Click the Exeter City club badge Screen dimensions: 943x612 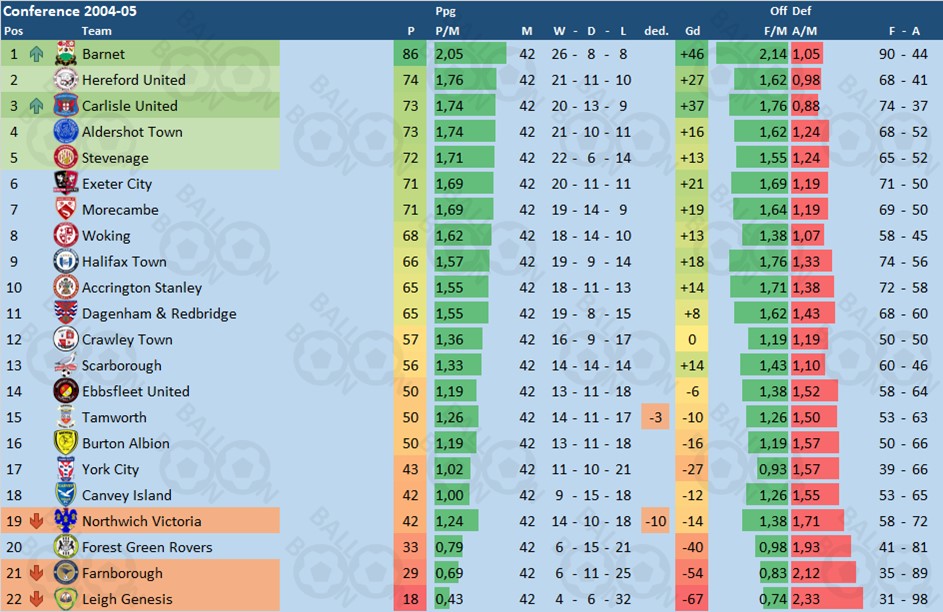(66, 183)
